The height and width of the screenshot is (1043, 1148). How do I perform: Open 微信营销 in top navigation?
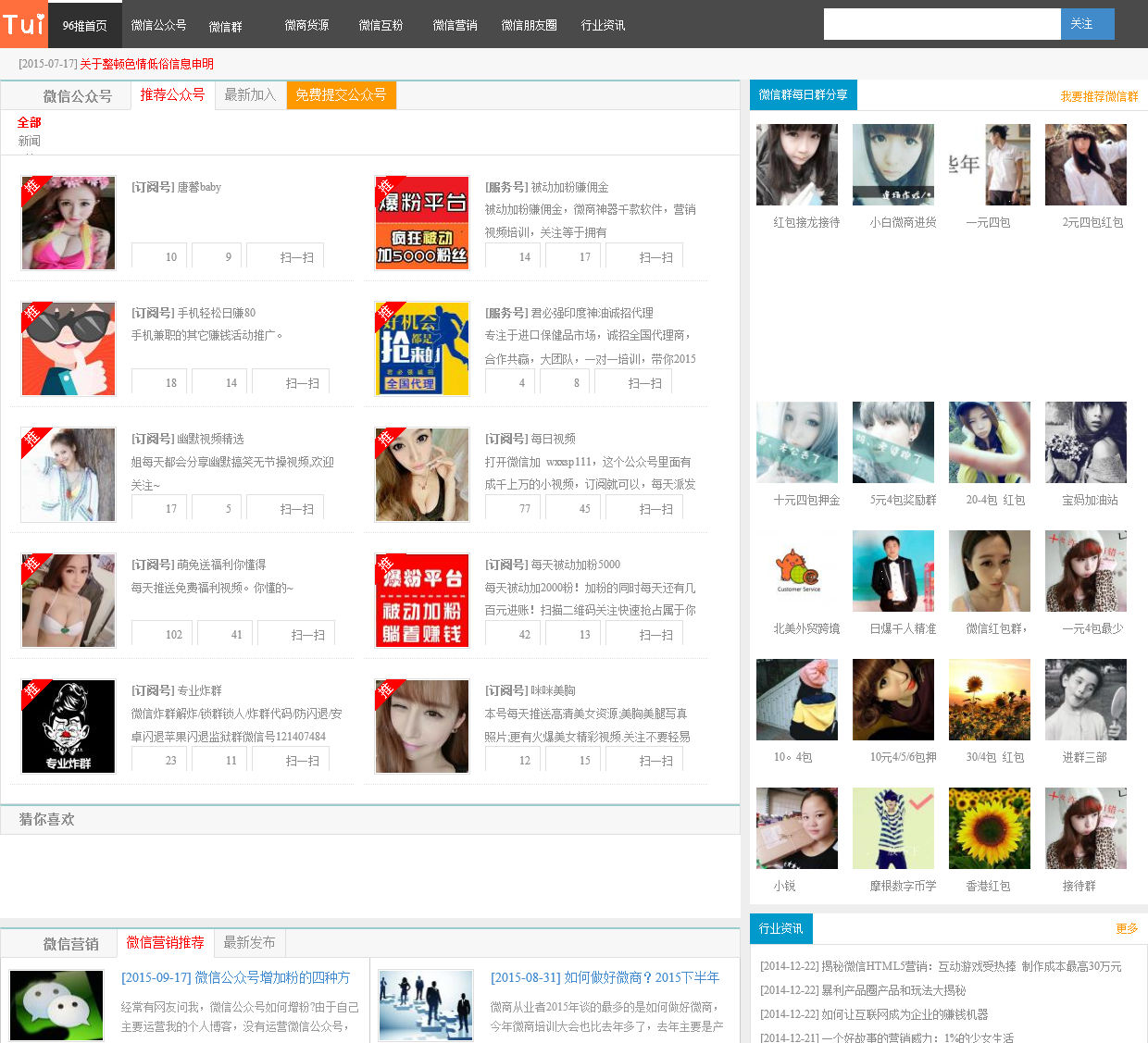455,25
